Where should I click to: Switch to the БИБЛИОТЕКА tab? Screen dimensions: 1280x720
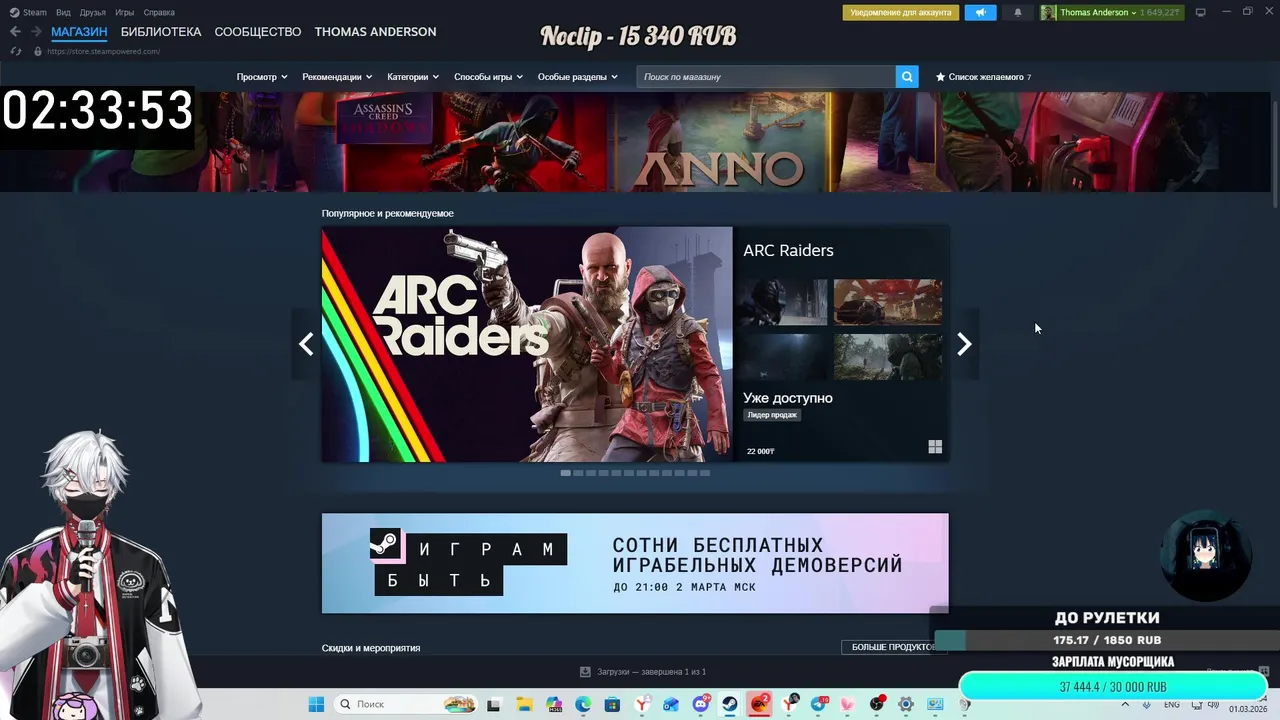(x=161, y=32)
